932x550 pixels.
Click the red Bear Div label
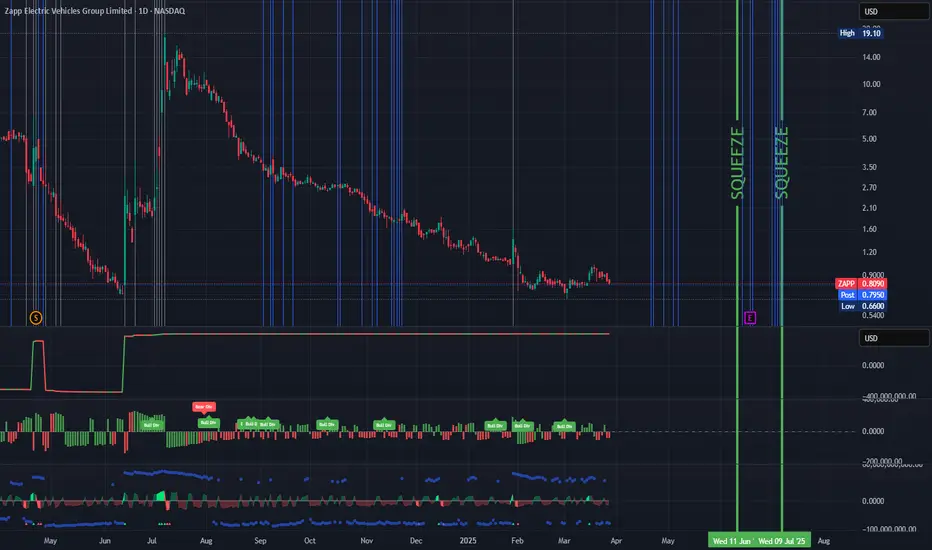[204, 407]
